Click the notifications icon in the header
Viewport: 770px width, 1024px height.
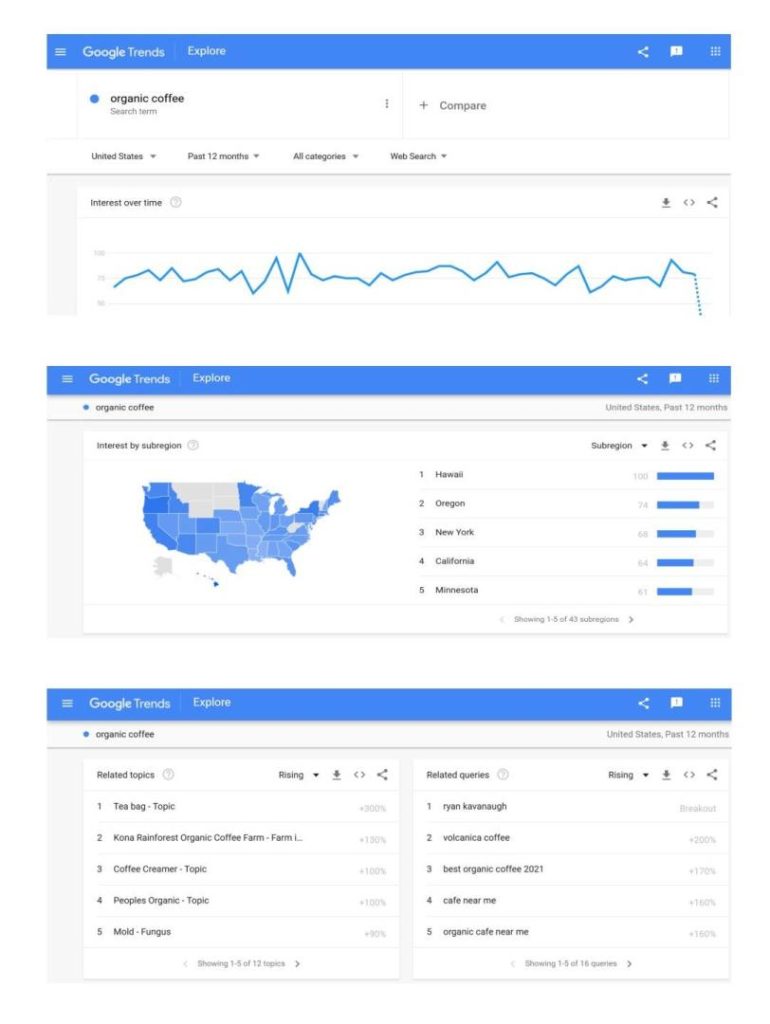click(675, 51)
